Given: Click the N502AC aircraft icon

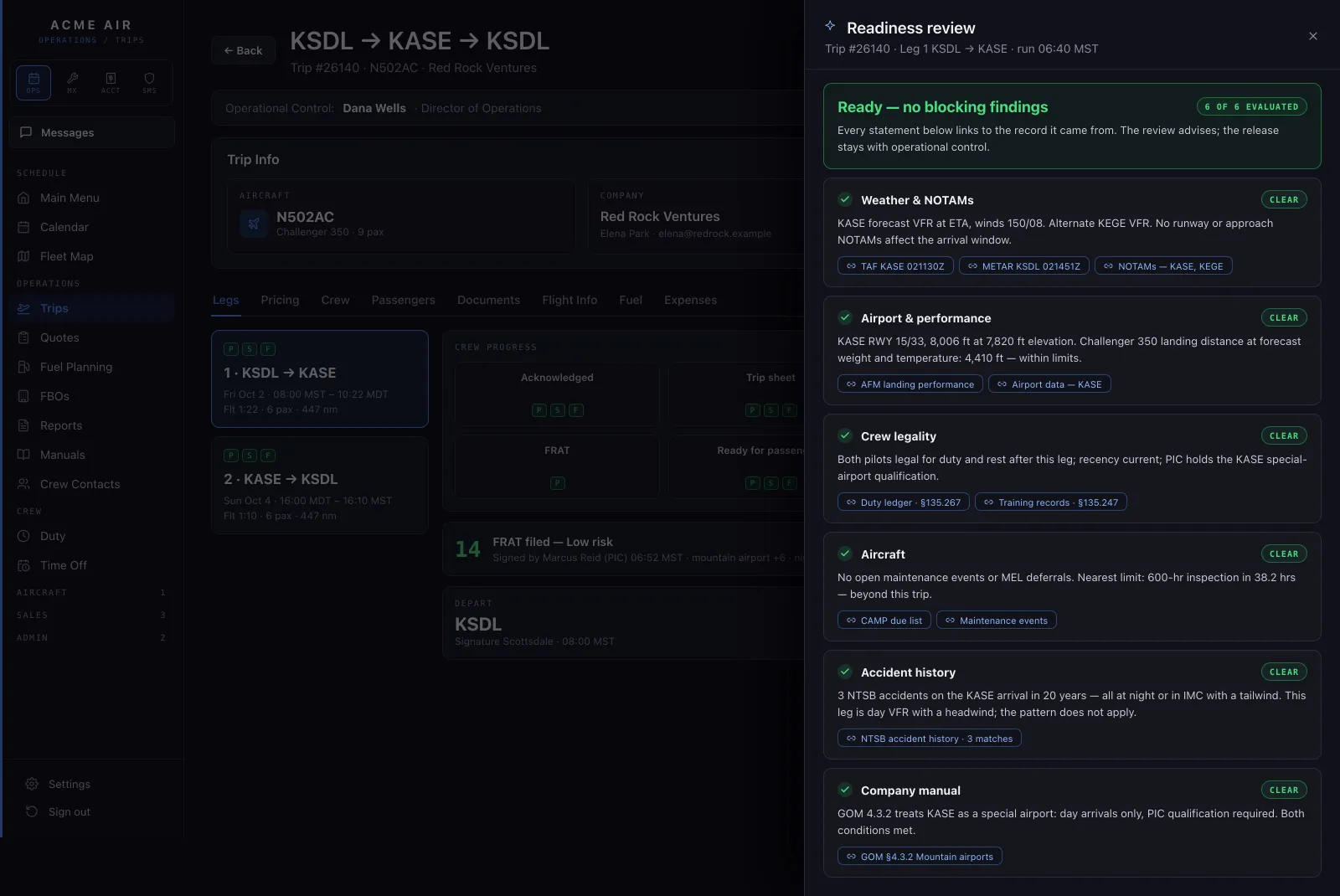Looking at the screenshot, I should (254, 224).
